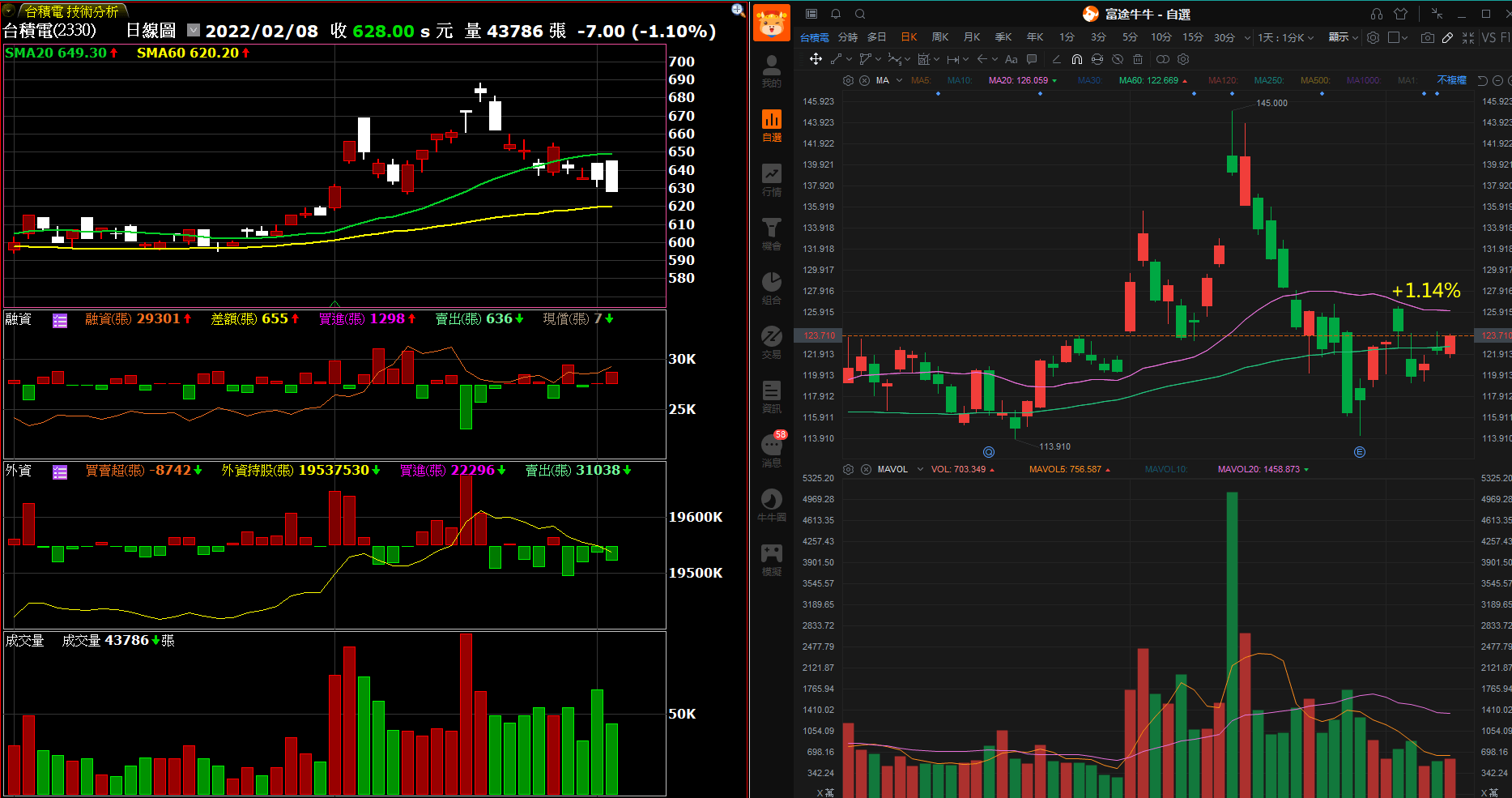Open customer service headset icon
The height and width of the screenshot is (798, 1512).
[1377, 14]
